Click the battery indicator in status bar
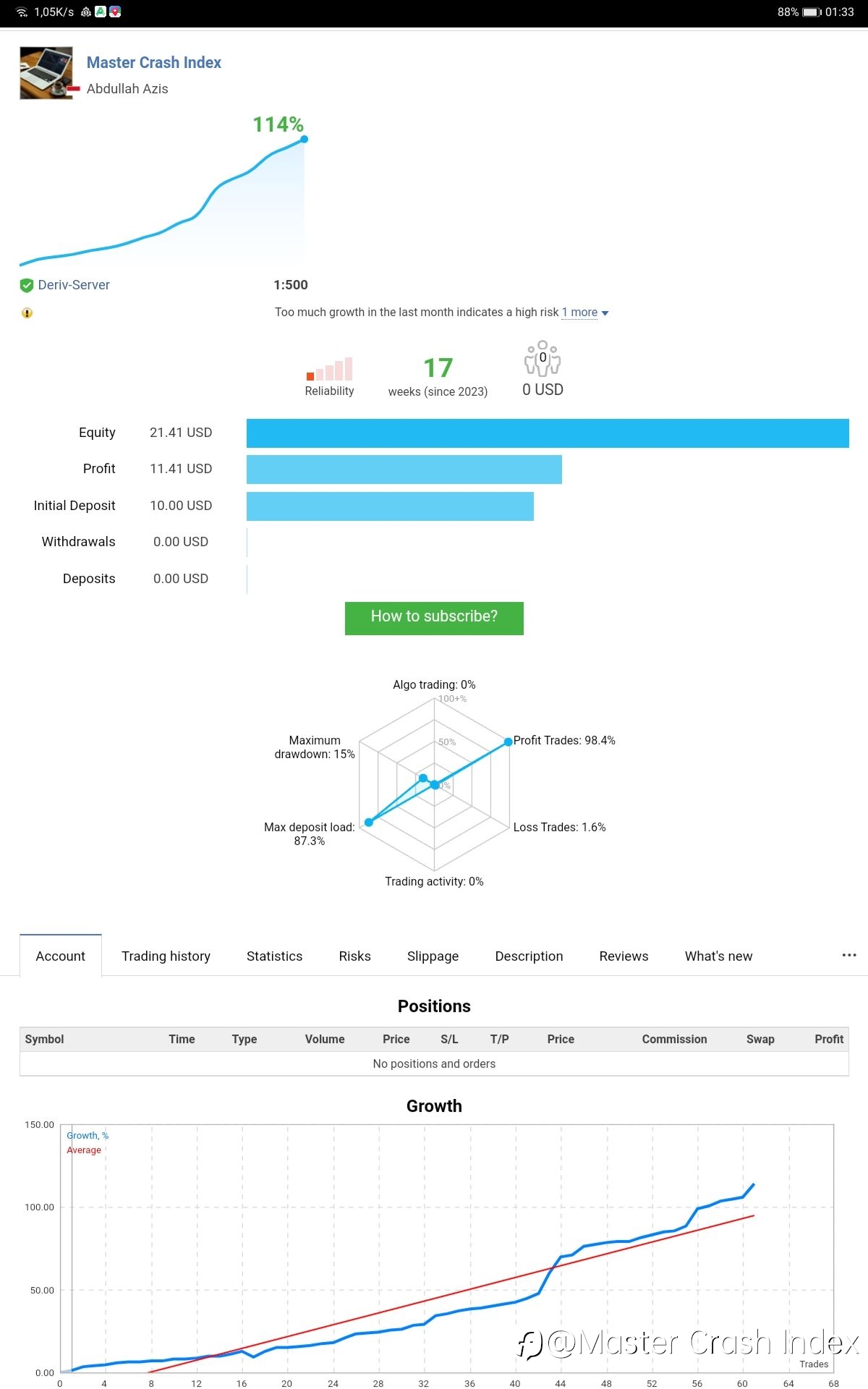 (x=811, y=12)
